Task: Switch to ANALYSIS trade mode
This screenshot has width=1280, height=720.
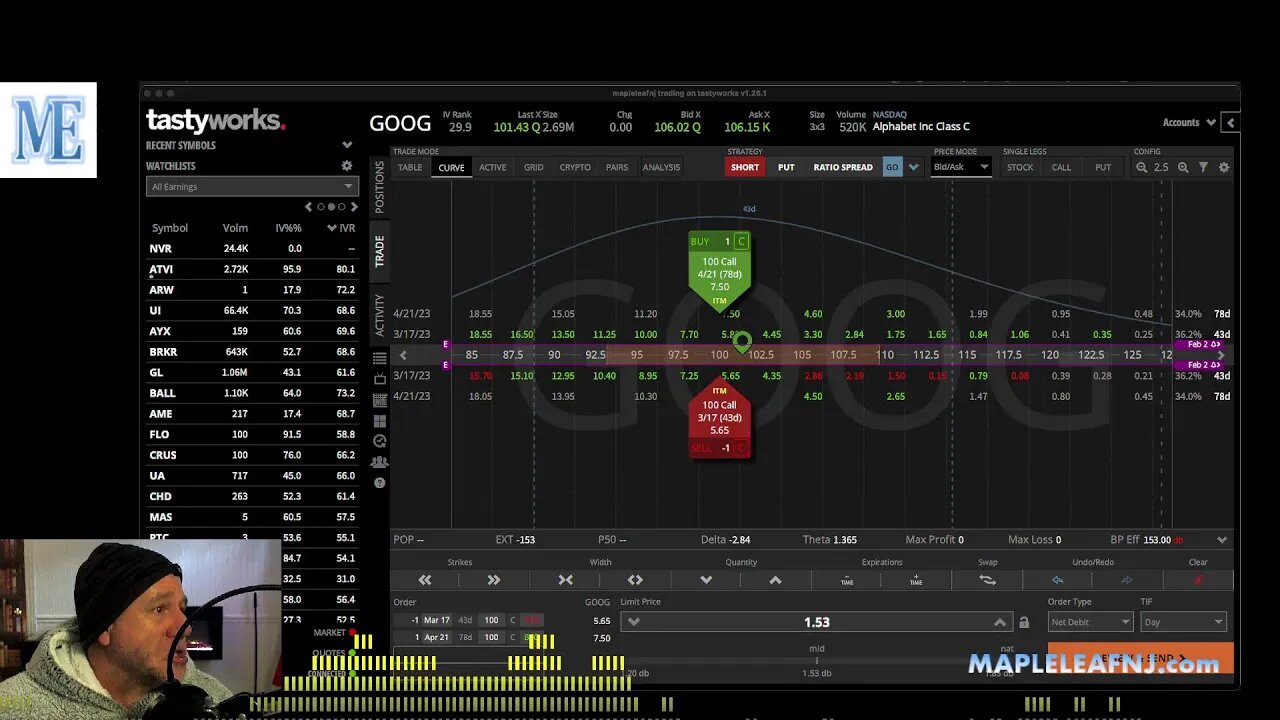Action: [661, 167]
